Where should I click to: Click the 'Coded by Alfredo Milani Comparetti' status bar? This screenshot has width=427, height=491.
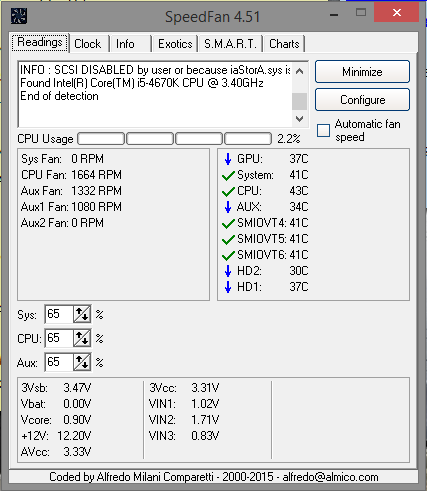click(x=213, y=477)
